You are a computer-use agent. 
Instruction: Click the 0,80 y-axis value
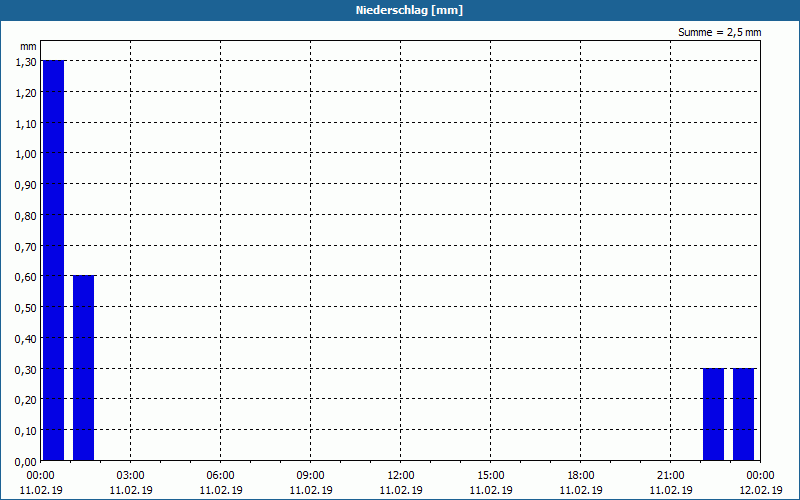(26, 216)
